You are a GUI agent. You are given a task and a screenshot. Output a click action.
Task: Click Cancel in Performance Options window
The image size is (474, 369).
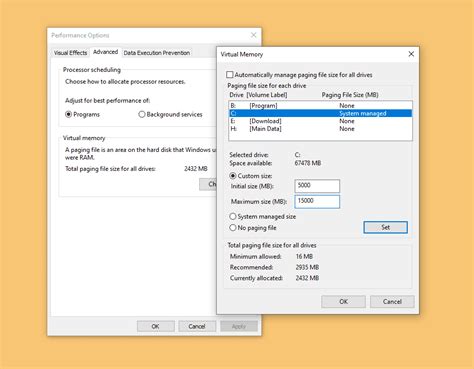(x=197, y=326)
